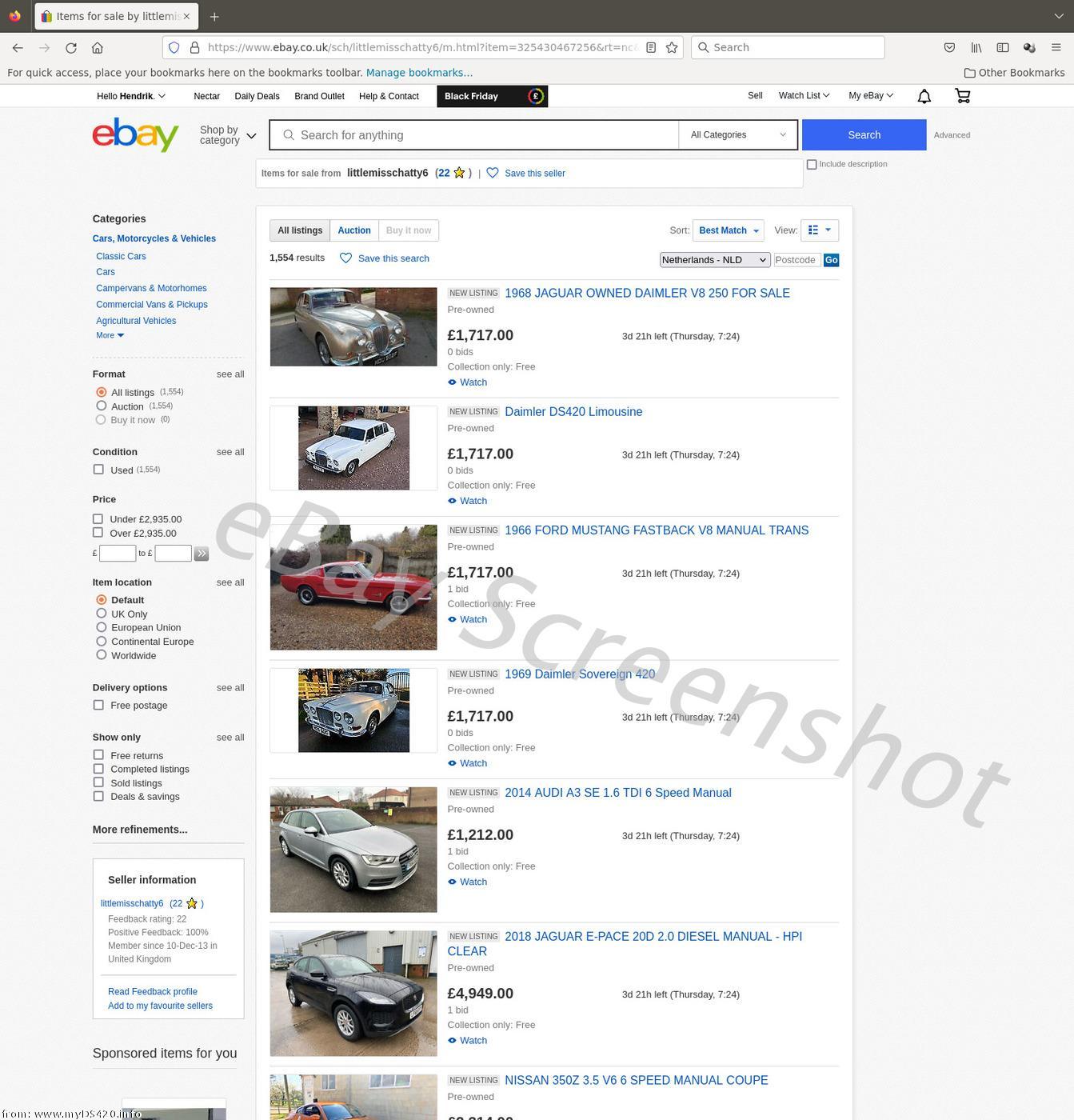Click the Search for anything field
1074x1120 pixels.
480,135
